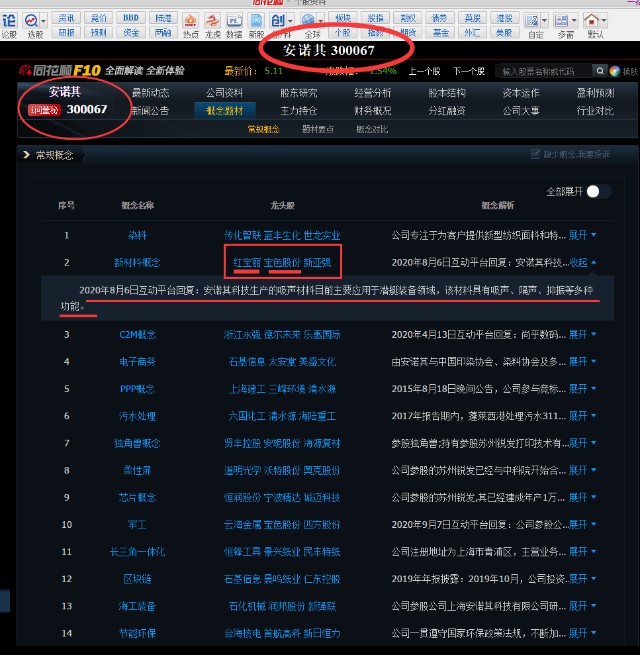
Task: Click the 缺少概念,我要投诉 feedback link
Action: coord(570,154)
